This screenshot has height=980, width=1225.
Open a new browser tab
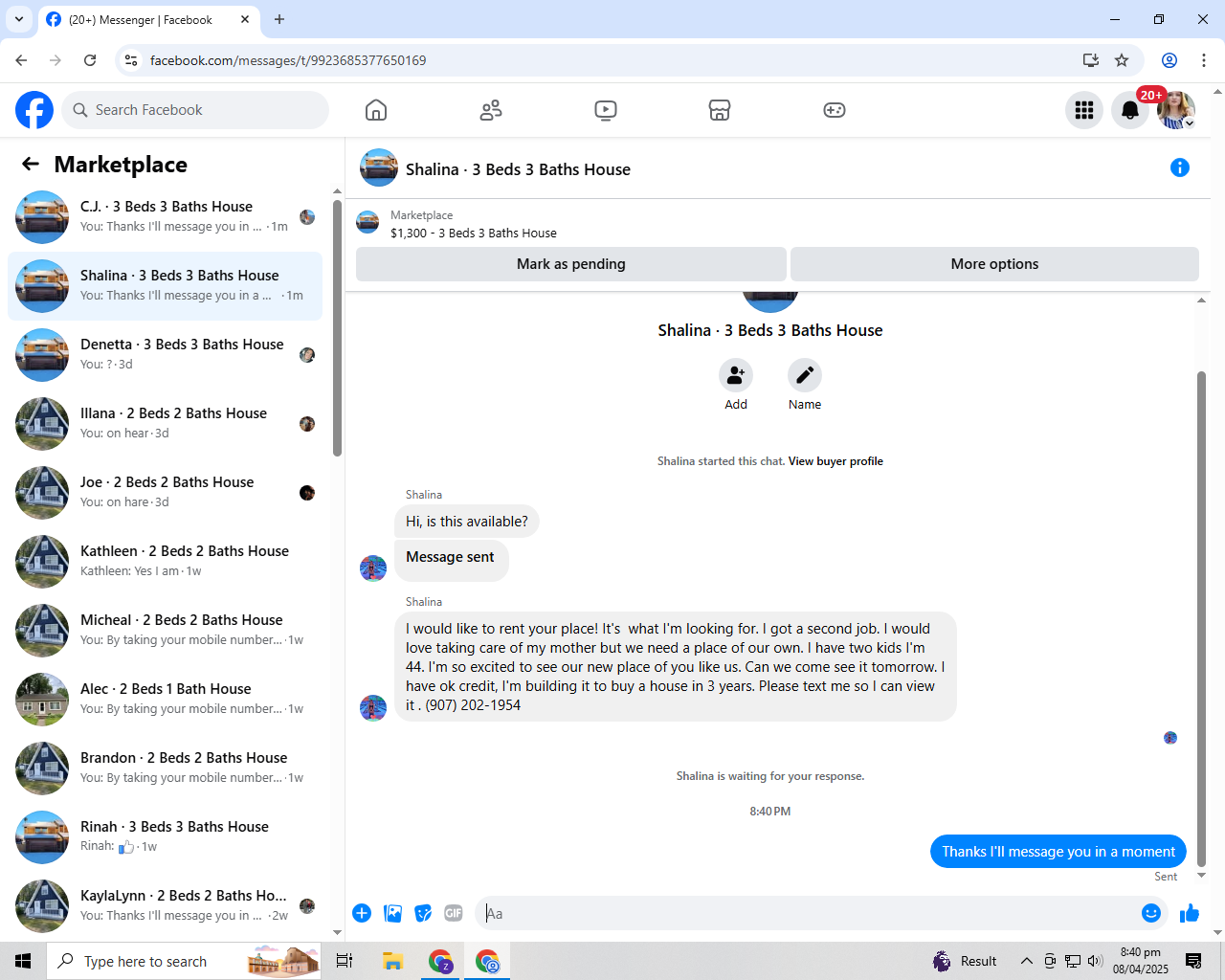click(x=279, y=19)
